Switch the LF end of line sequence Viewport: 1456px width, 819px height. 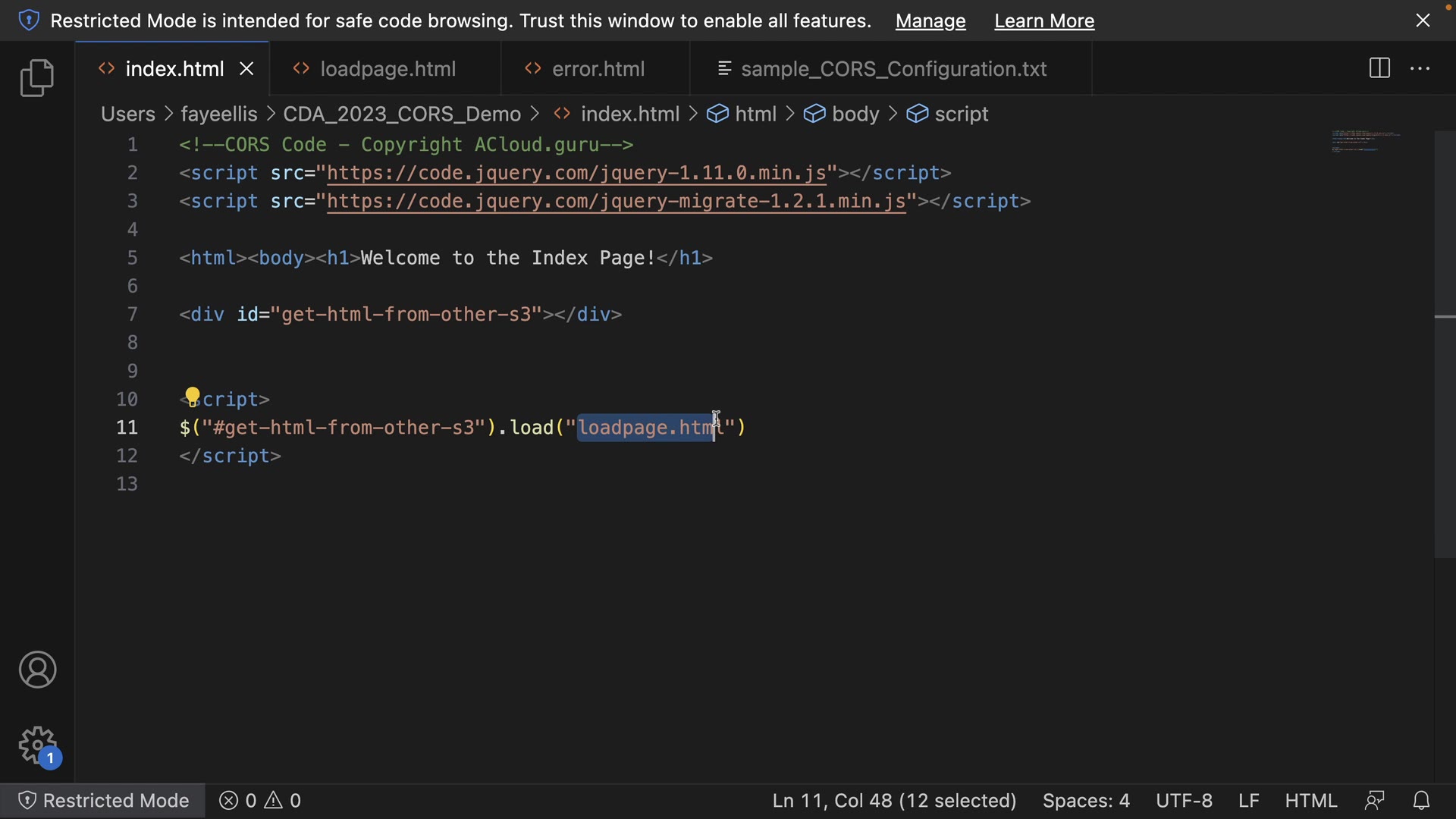coord(1249,801)
